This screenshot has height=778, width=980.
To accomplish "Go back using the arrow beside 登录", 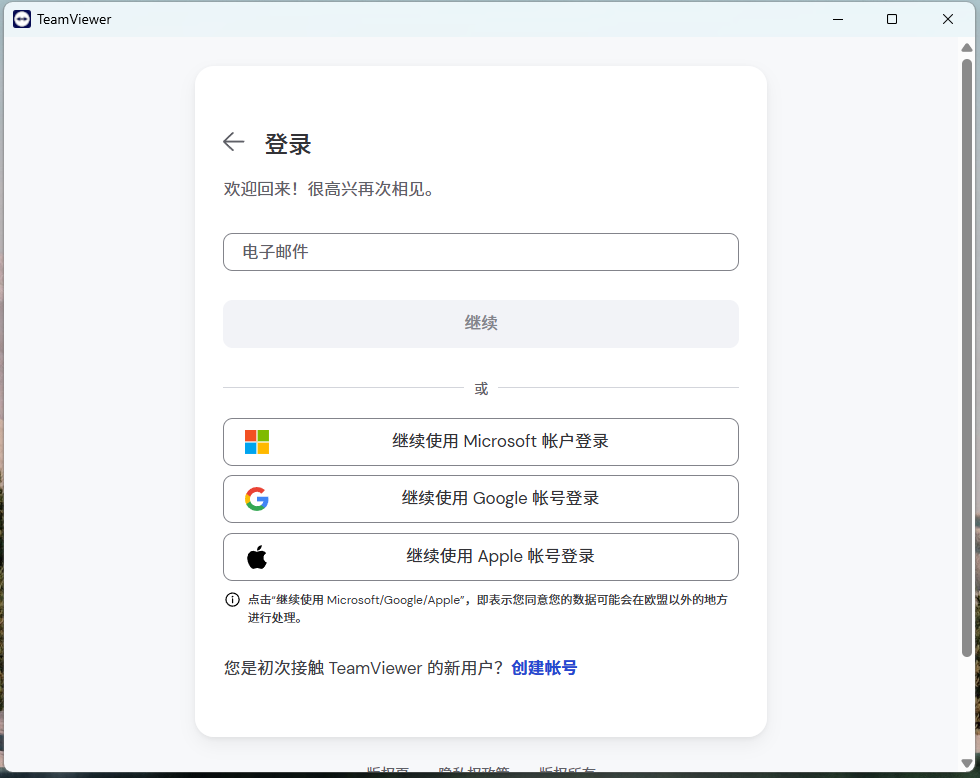I will (234, 142).
